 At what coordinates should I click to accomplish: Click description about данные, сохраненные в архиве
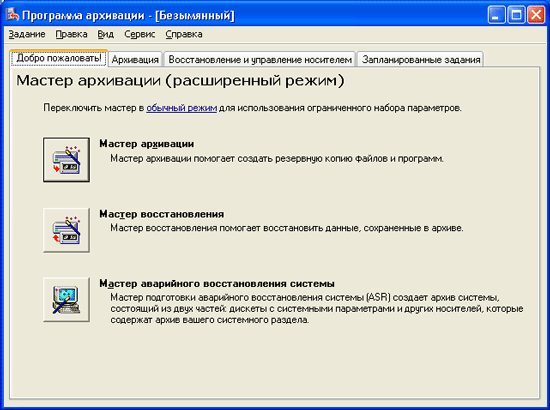pos(287,228)
